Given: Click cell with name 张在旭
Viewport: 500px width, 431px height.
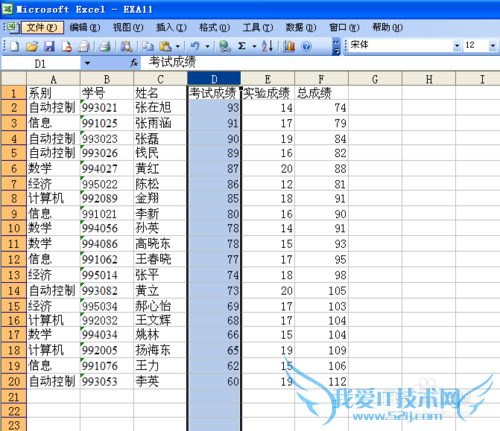Looking at the screenshot, I should tap(160, 107).
